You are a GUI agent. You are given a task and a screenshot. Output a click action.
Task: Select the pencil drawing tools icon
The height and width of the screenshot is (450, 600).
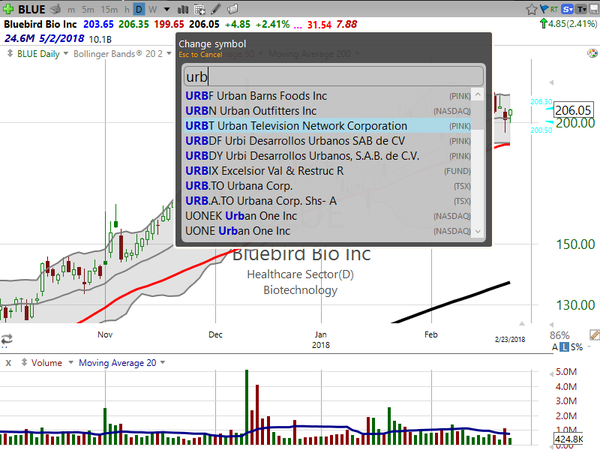click(216, 9)
